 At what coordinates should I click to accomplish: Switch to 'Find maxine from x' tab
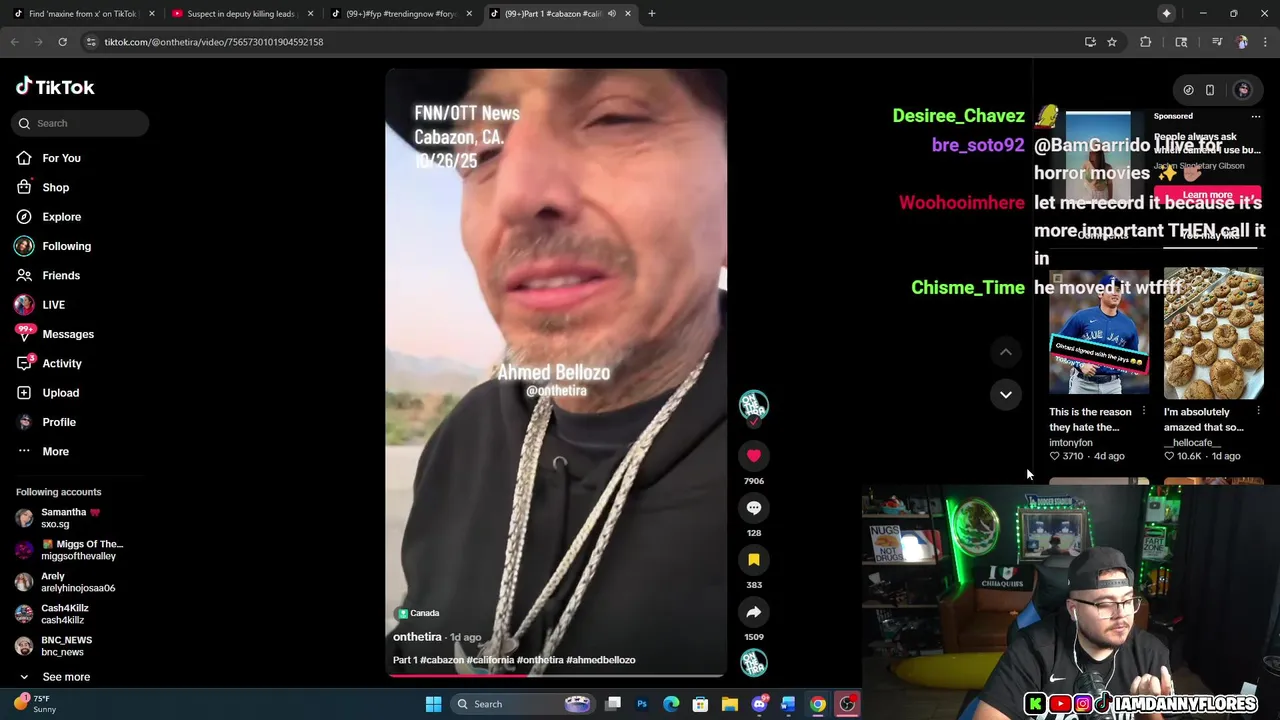[x=83, y=14]
